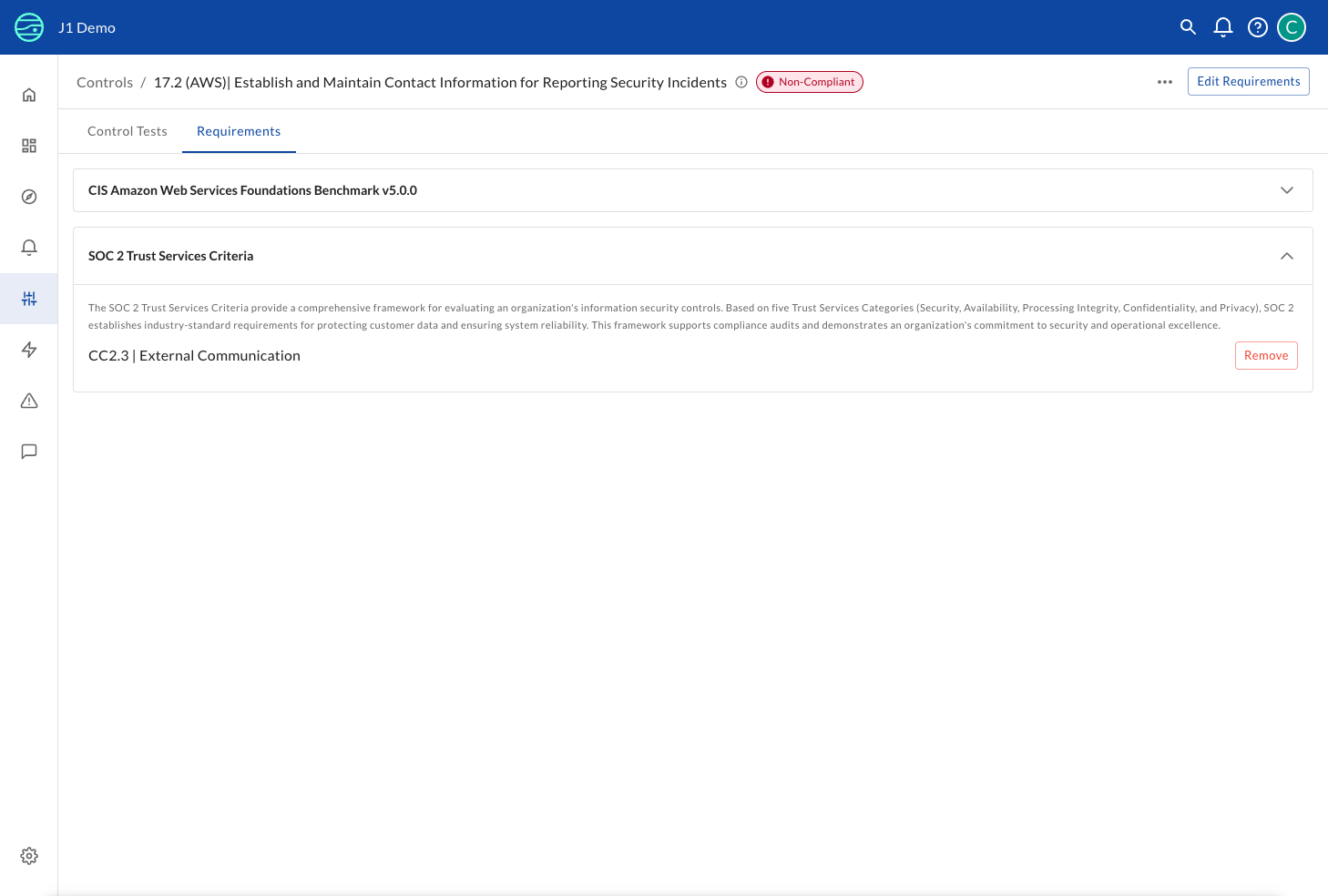
Task: Open the chat bubble icon in sidebar
Action: click(x=29, y=452)
